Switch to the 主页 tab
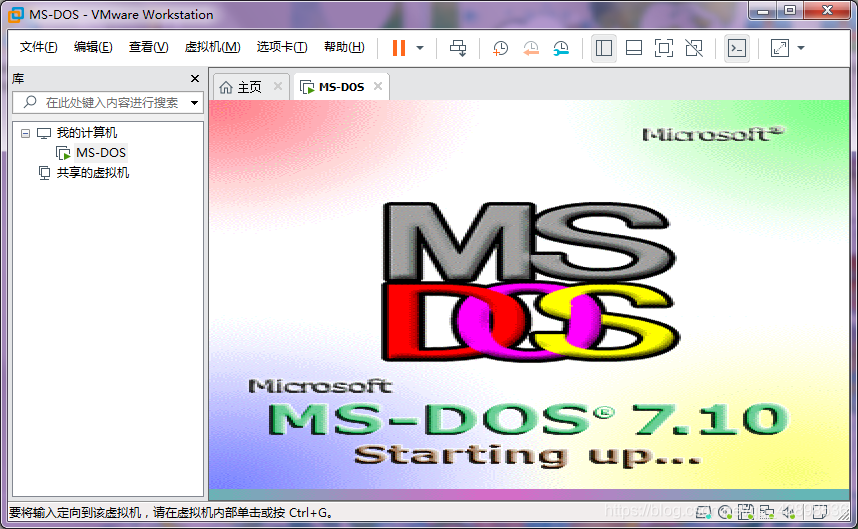The height and width of the screenshot is (529, 858). (x=250, y=87)
